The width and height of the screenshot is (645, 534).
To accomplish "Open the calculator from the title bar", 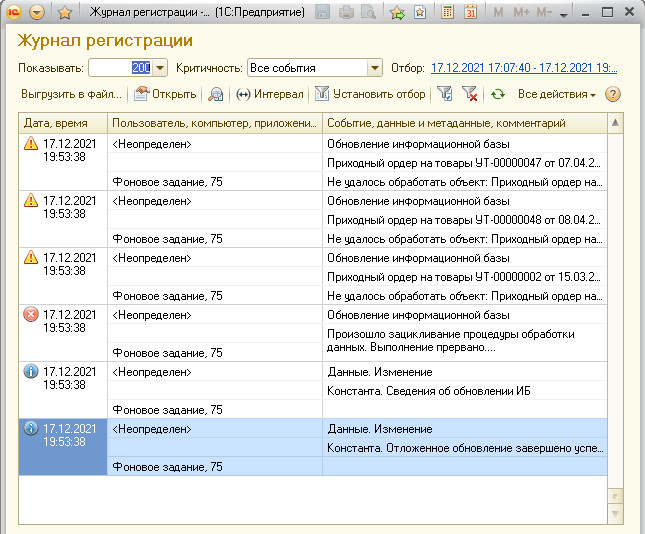I will (x=445, y=13).
